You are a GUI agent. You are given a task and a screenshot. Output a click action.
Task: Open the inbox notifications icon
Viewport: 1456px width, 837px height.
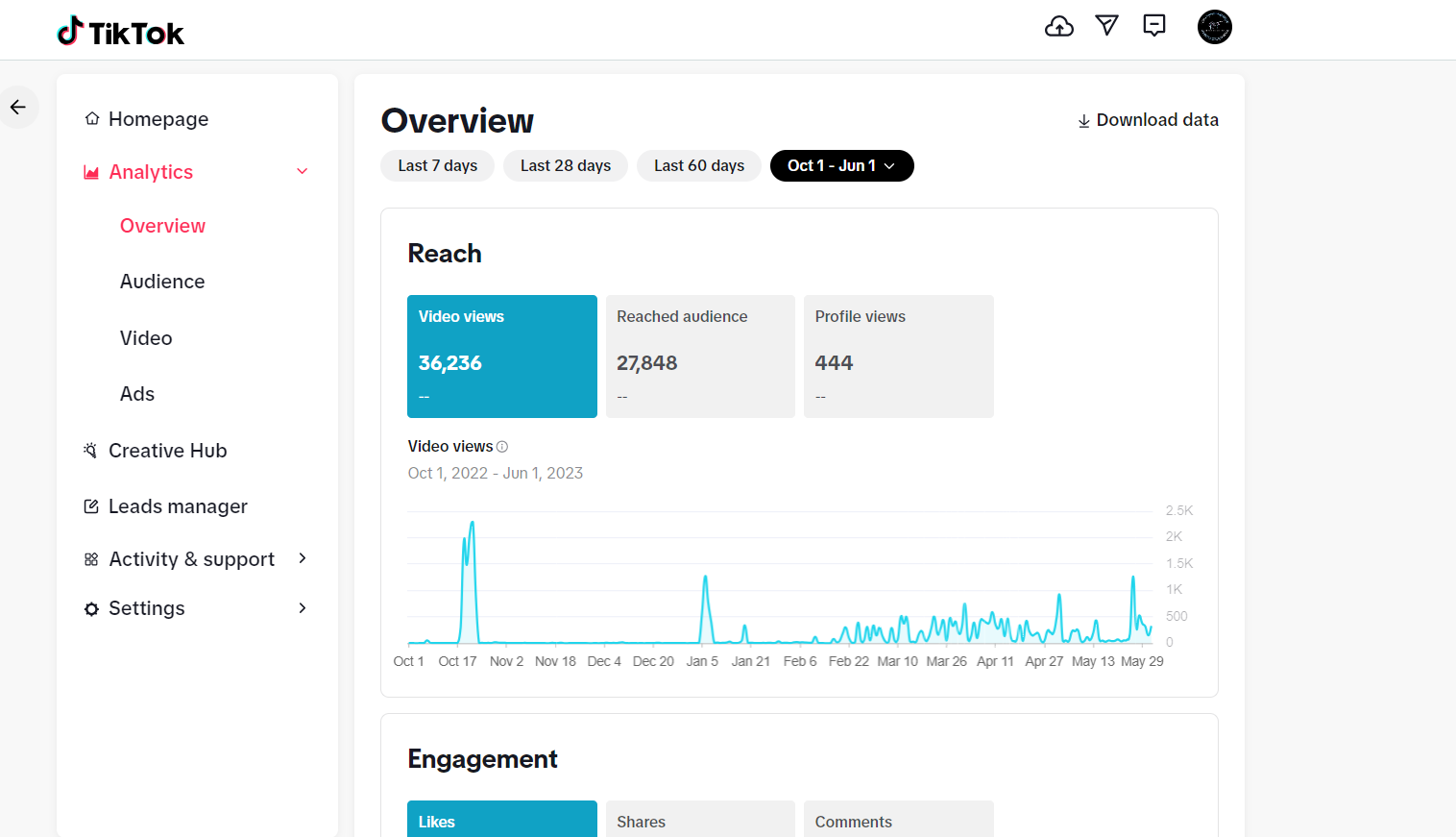(x=1154, y=26)
